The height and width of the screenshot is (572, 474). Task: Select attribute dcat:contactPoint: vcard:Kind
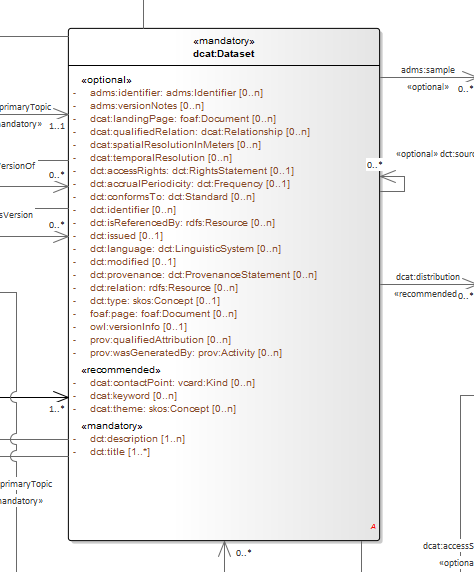coord(172,383)
